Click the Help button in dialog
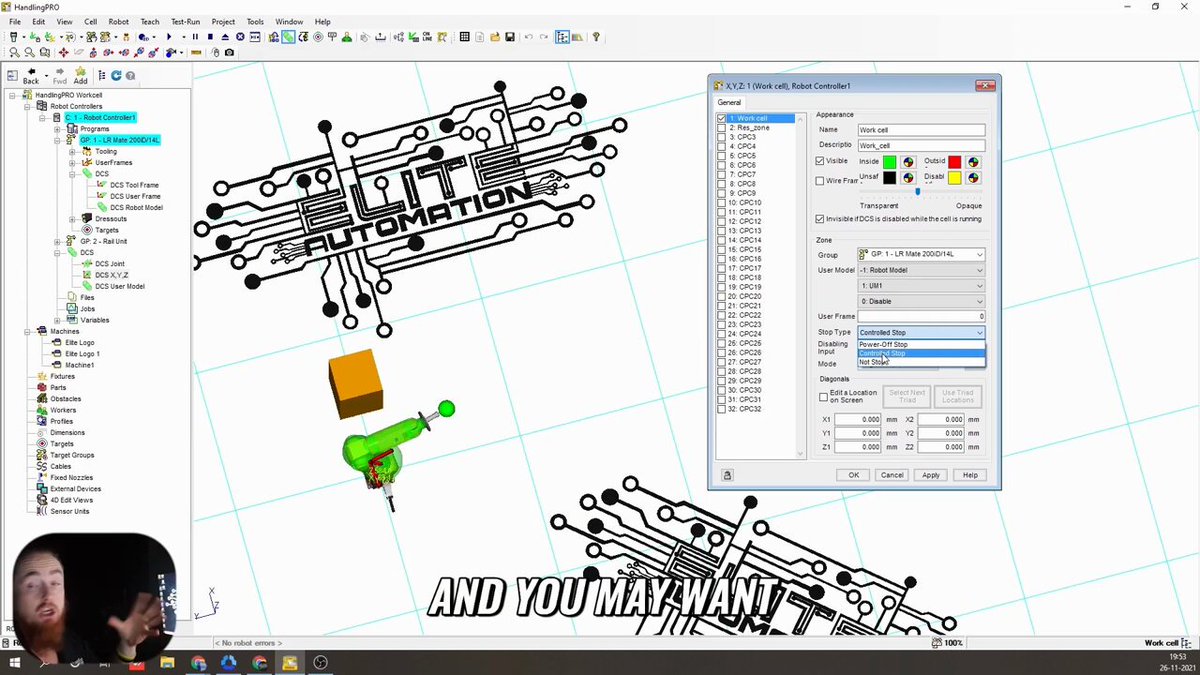Viewport: 1200px width, 675px height. 970,475
